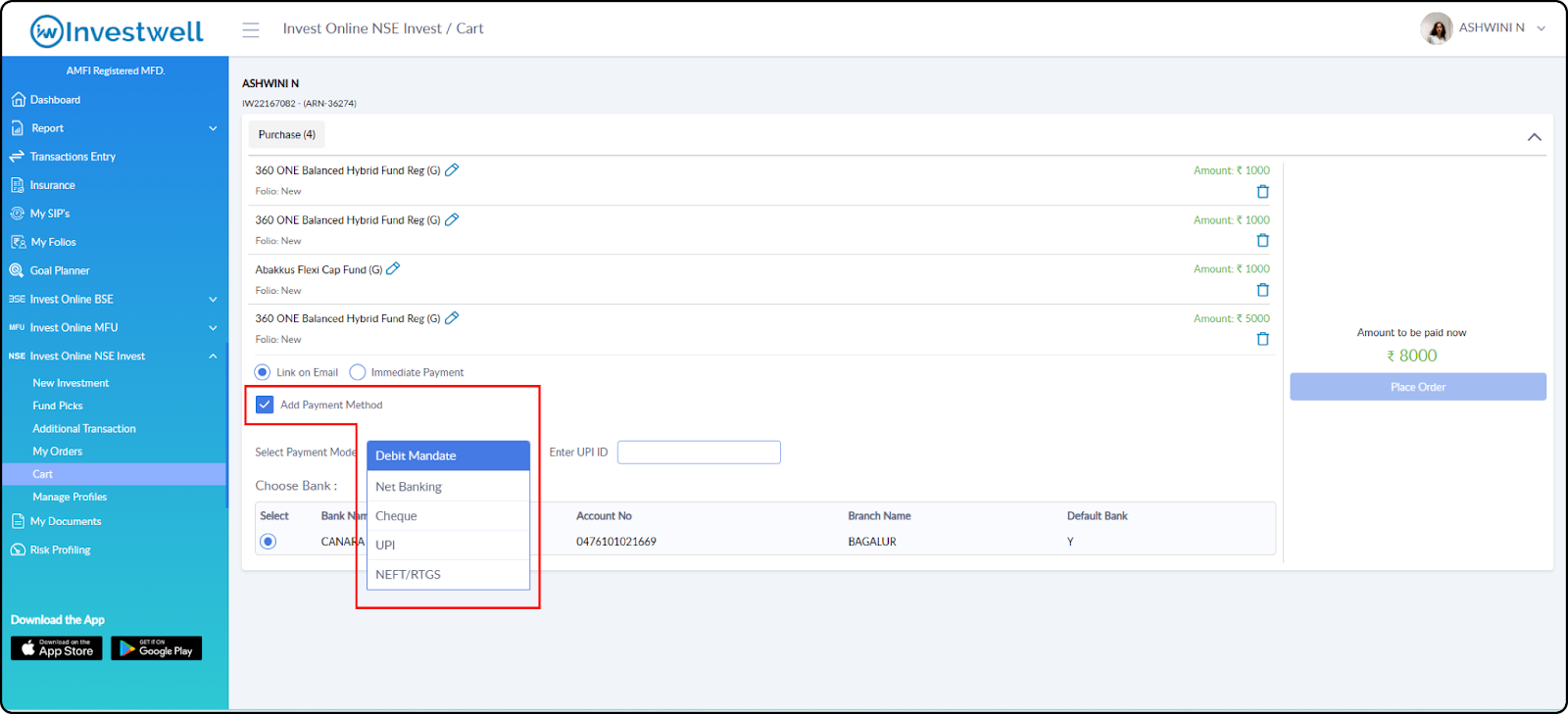Edit first 360 ONE Balanced Hybrid Fund entry
1568x714 pixels.
pos(452,169)
